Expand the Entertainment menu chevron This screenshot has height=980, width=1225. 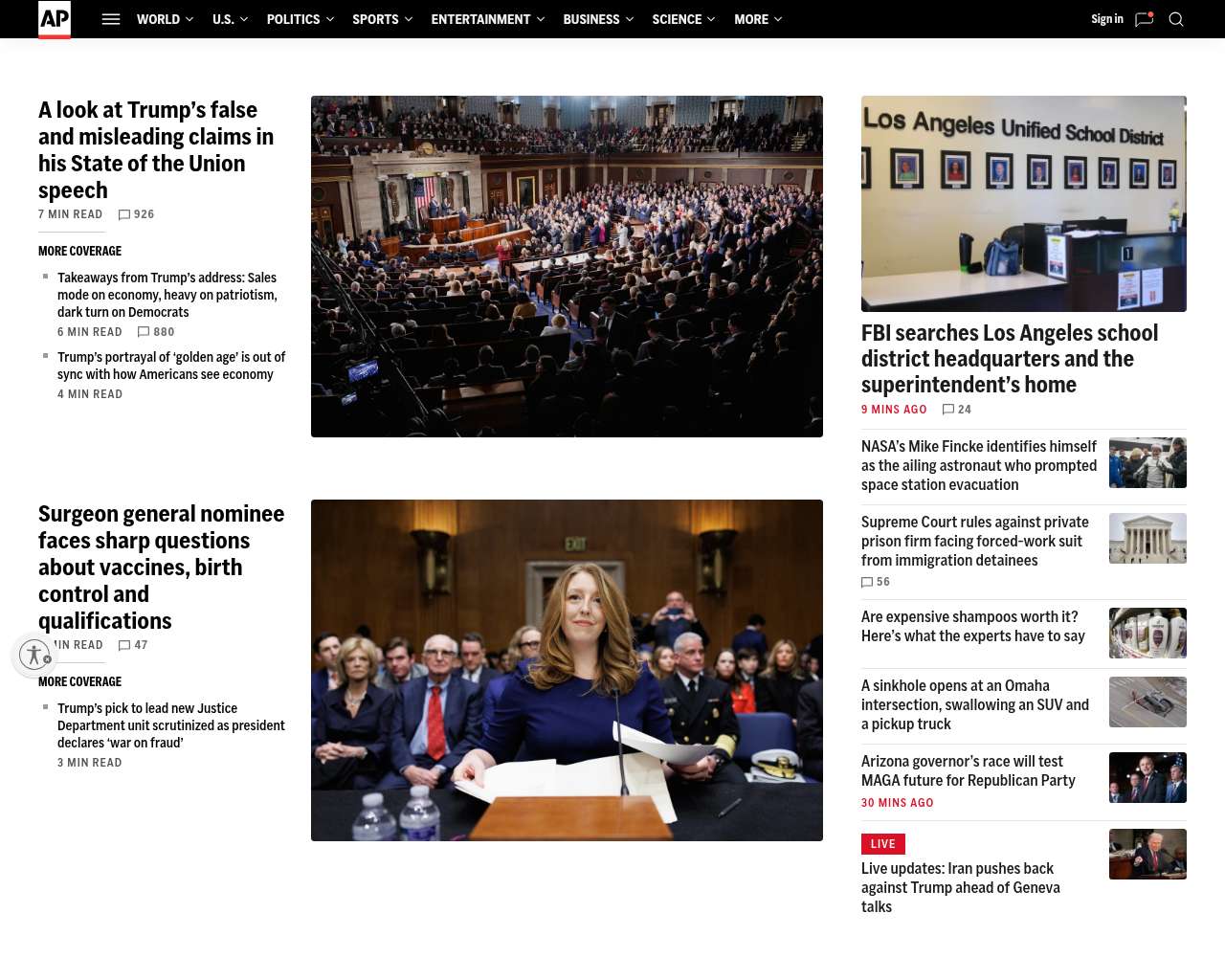(x=541, y=19)
